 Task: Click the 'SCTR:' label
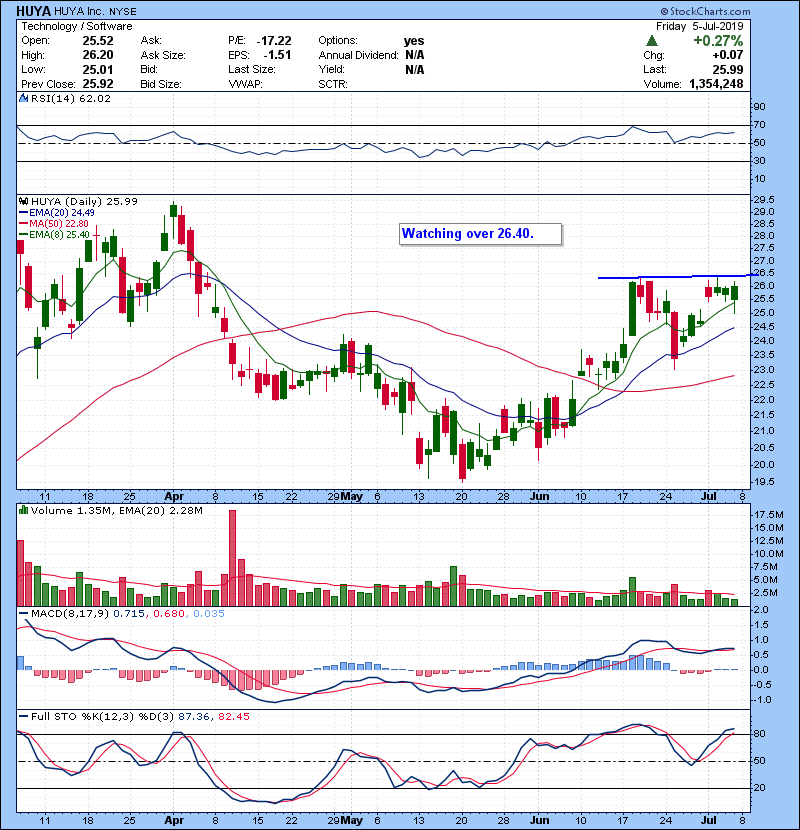click(x=332, y=84)
